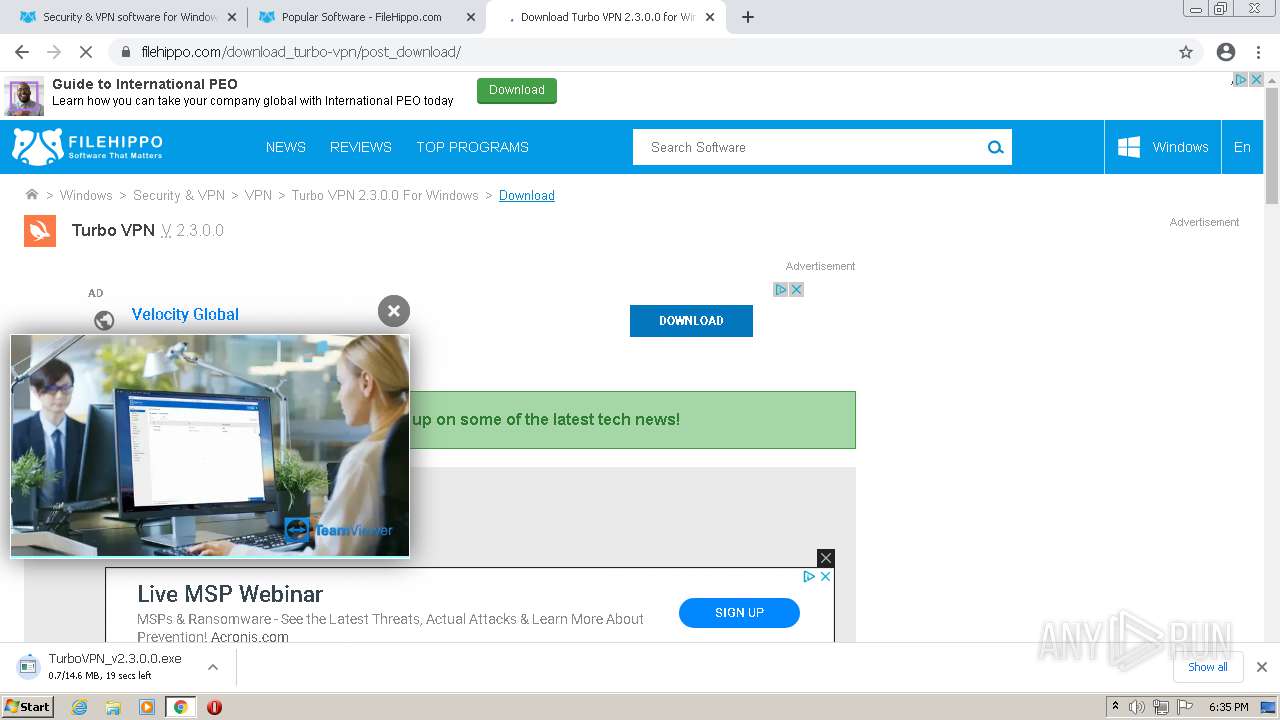Open TOP PROGRAMS menu item
This screenshot has width=1280, height=720.
472,147
